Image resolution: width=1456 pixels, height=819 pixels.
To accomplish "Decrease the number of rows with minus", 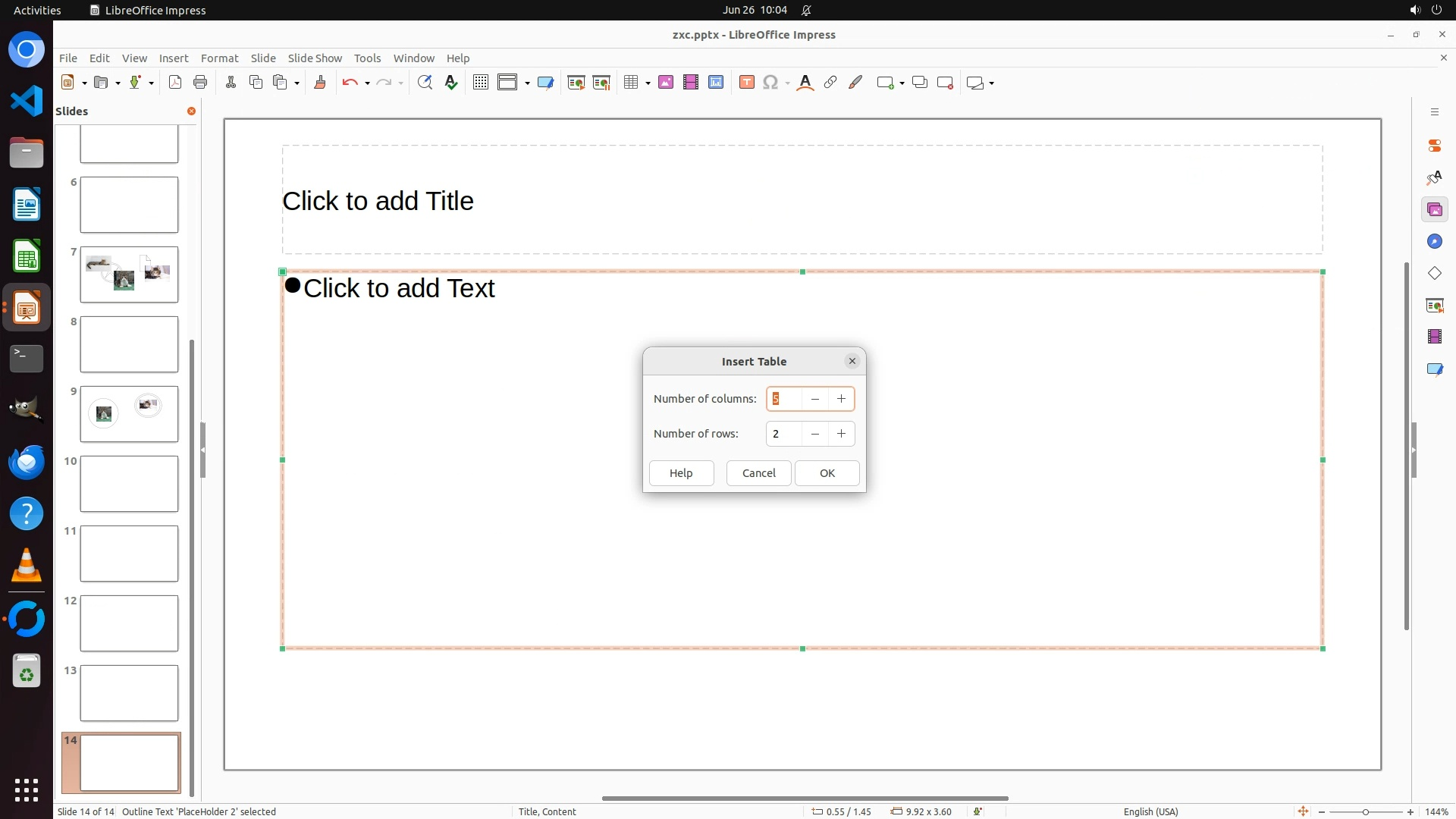I will point(814,434).
